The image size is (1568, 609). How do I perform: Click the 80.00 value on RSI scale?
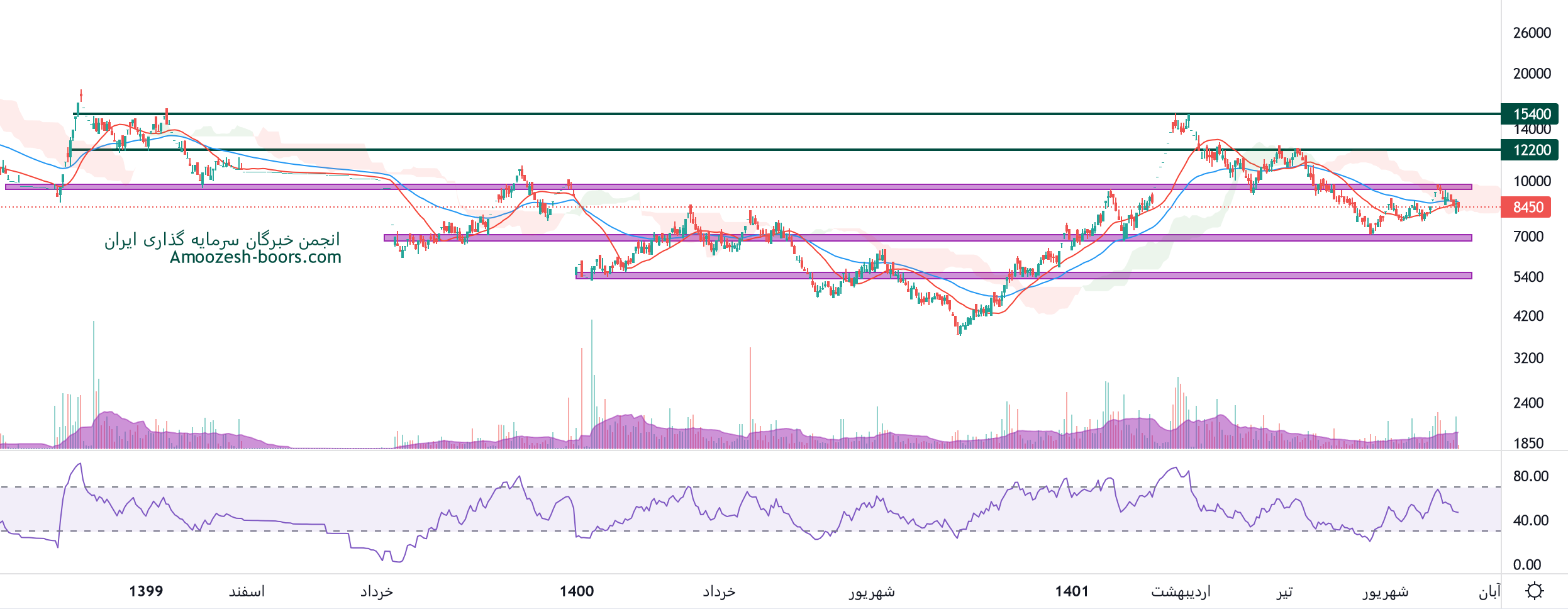tap(1530, 476)
